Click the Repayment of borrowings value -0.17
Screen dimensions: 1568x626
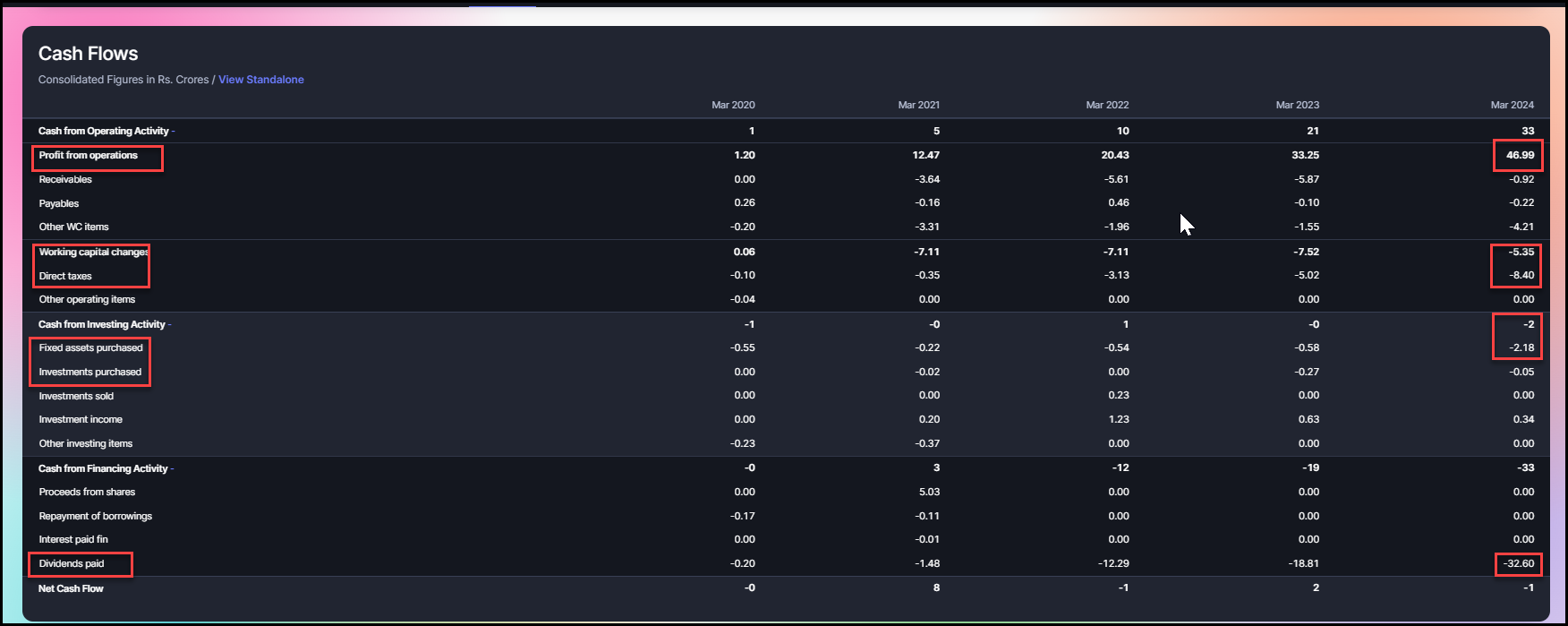pyautogui.click(x=743, y=516)
